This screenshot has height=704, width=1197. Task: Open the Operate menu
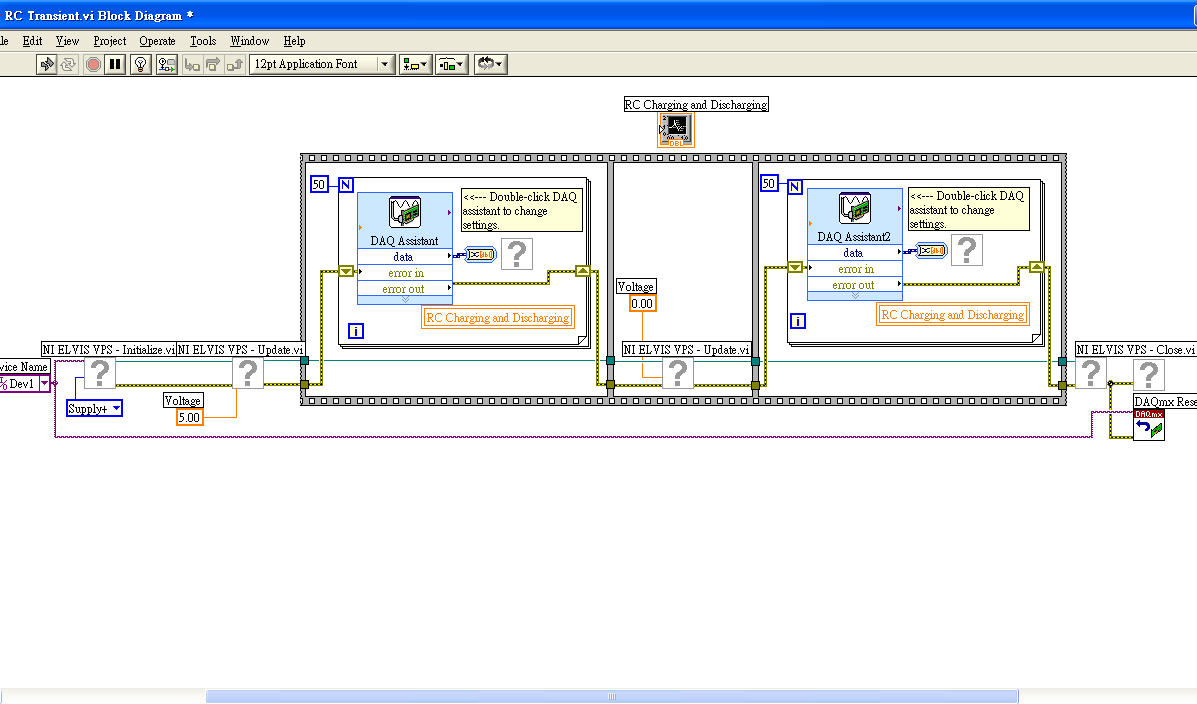[x=157, y=41]
